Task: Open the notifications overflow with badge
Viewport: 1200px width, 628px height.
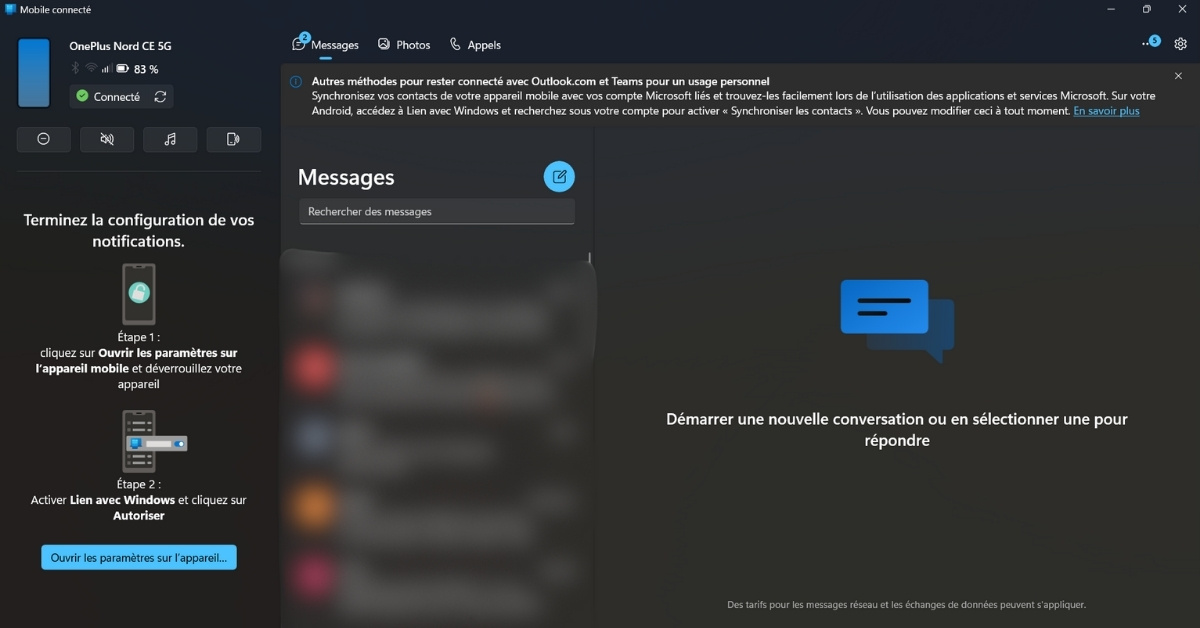Action: [1150, 43]
